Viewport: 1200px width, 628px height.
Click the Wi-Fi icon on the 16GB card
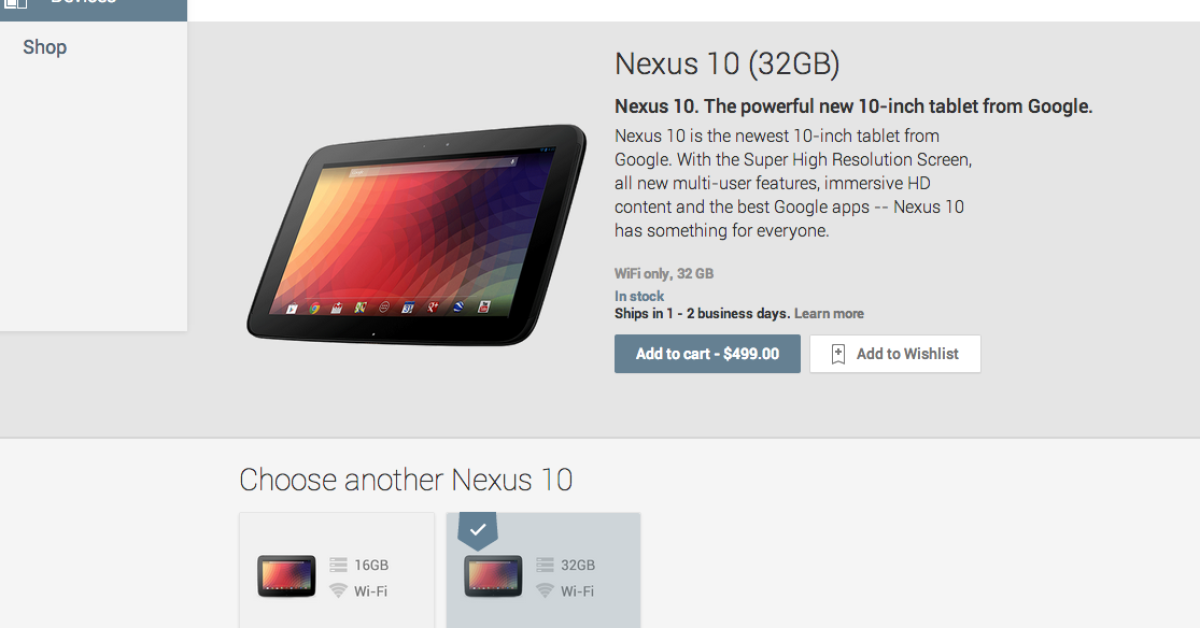pyautogui.click(x=338, y=590)
